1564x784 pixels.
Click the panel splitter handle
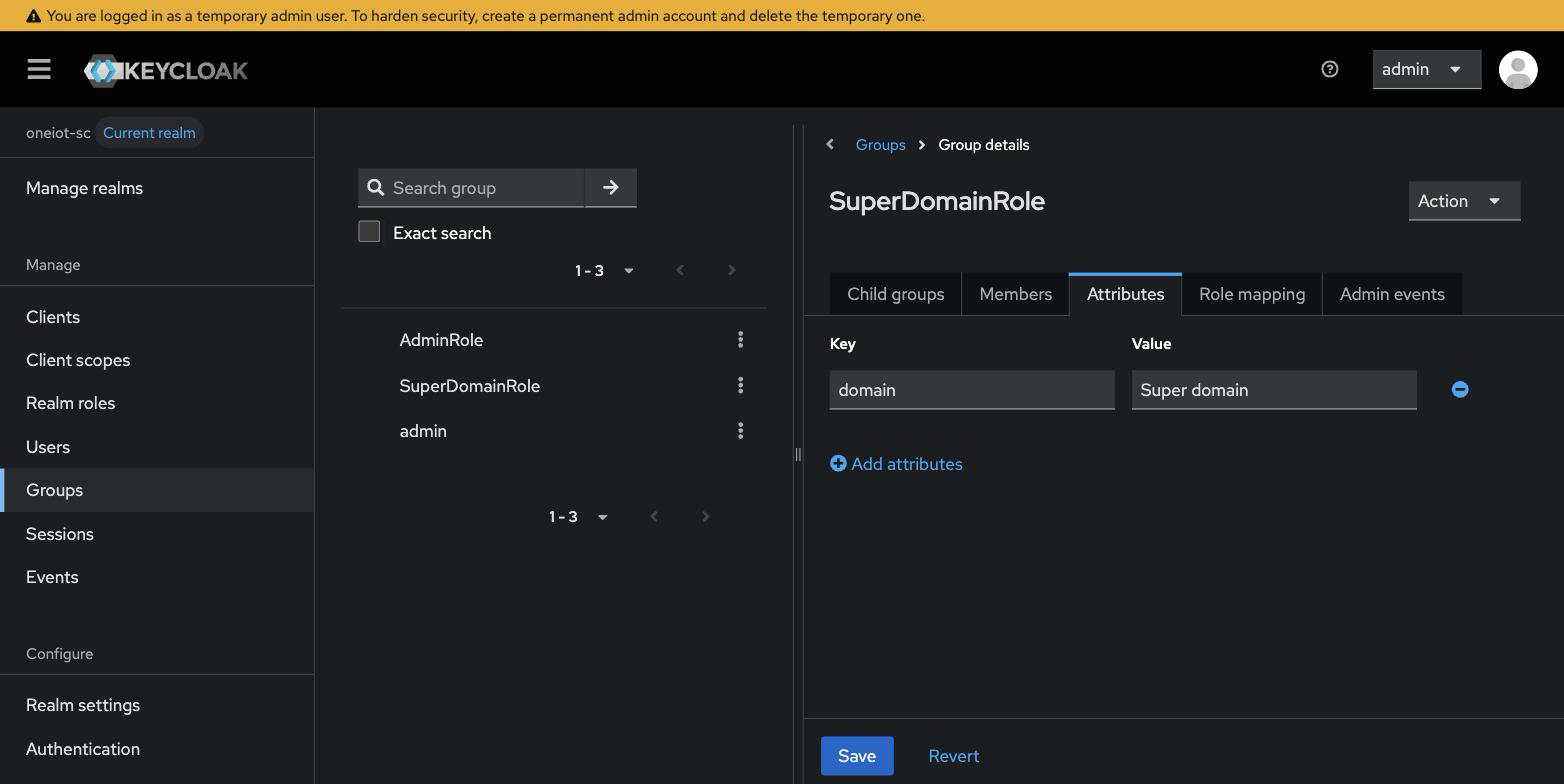click(x=798, y=454)
